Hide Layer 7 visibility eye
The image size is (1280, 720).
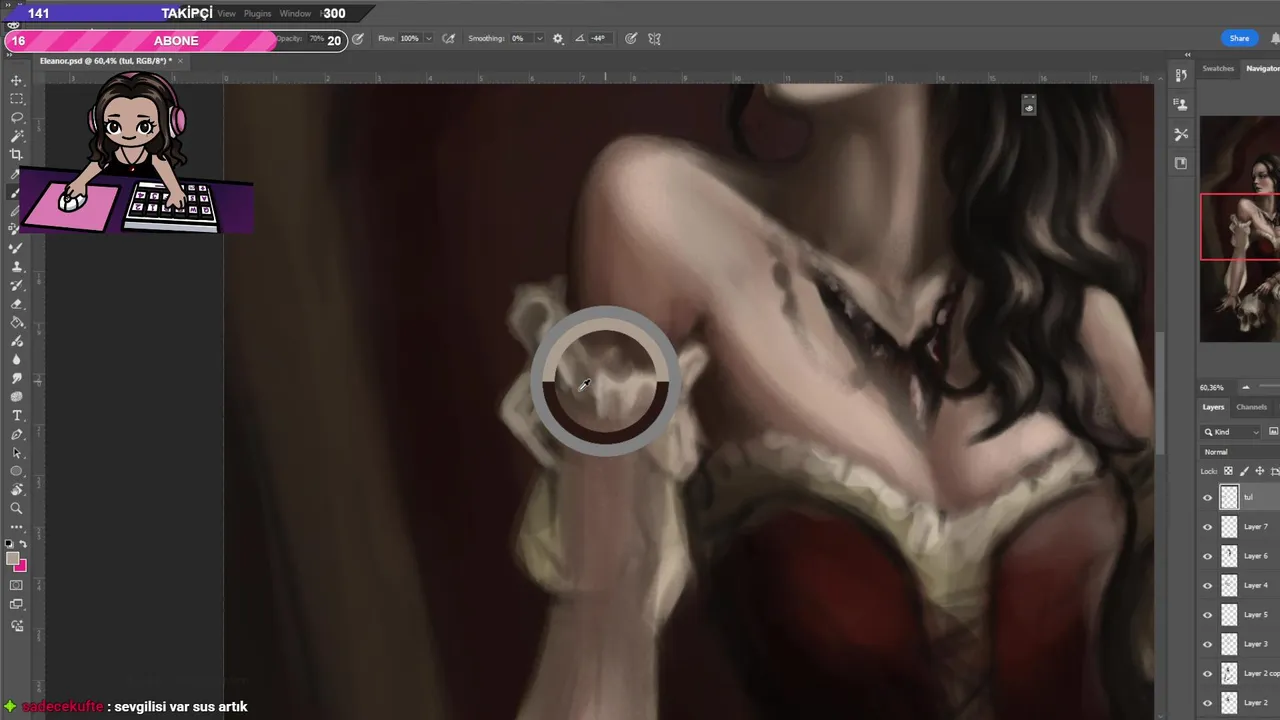(x=1207, y=526)
